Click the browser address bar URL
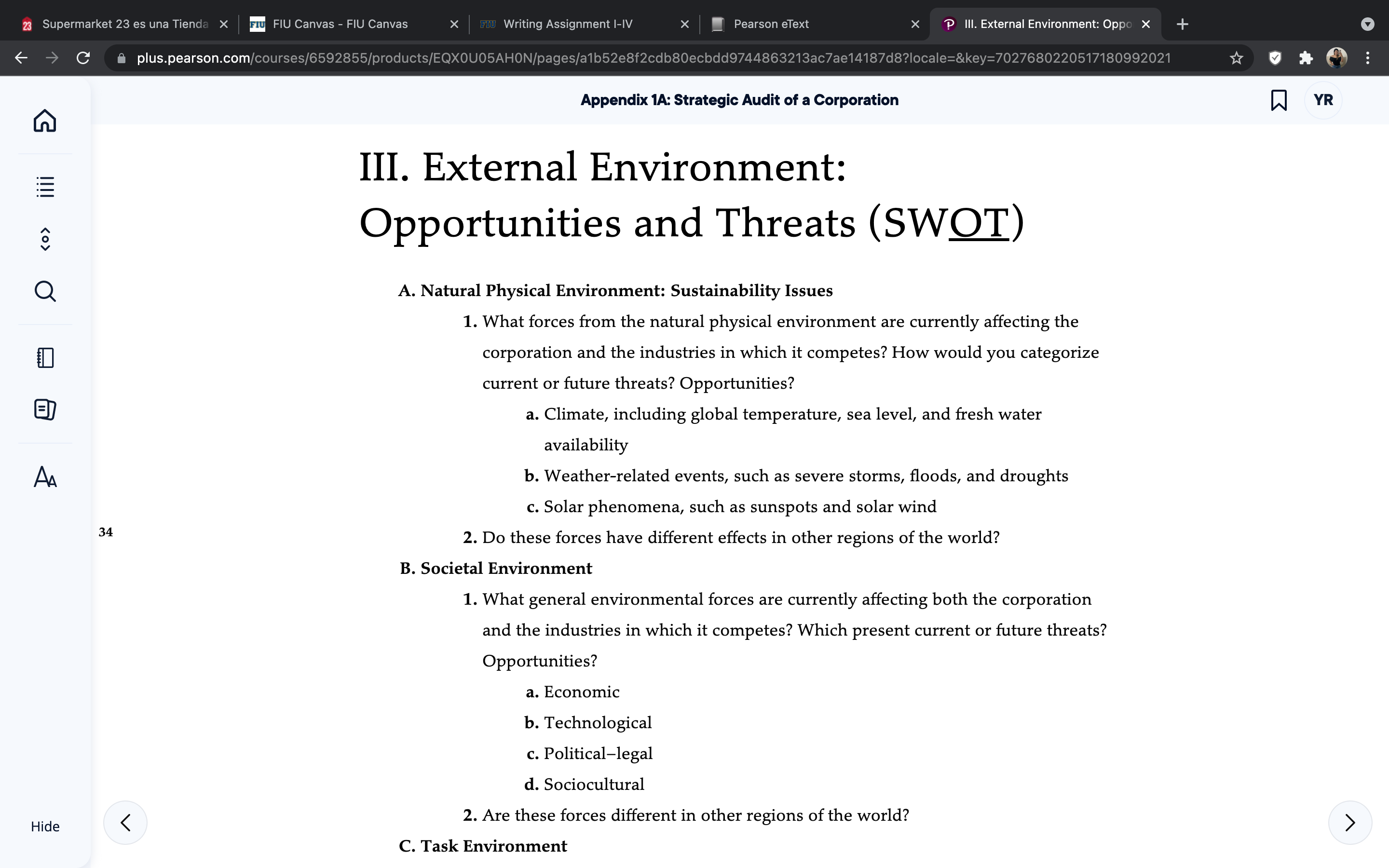This screenshot has width=1389, height=868. (x=653, y=58)
